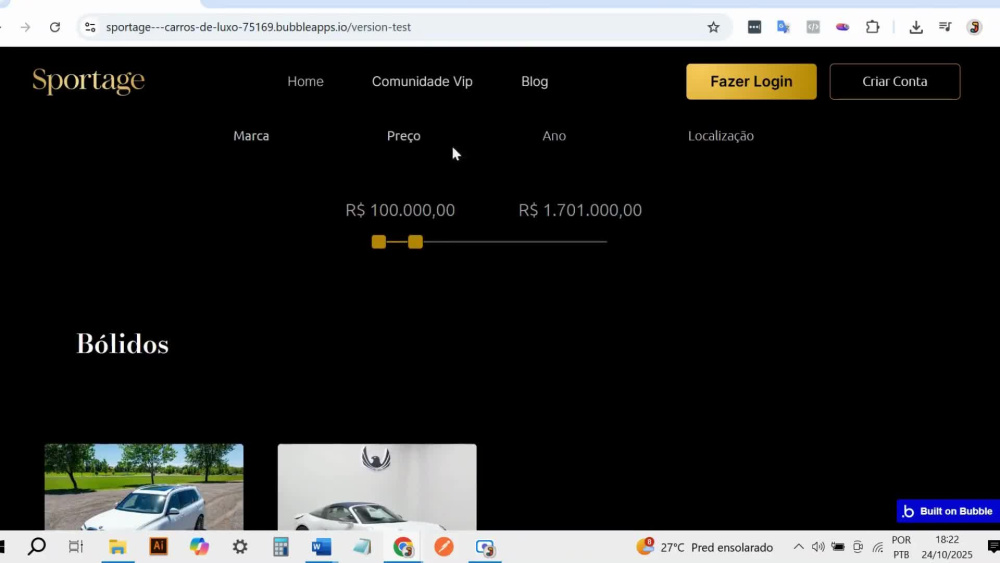
Task: Open Settings gear in the taskbar
Action: 240,546
